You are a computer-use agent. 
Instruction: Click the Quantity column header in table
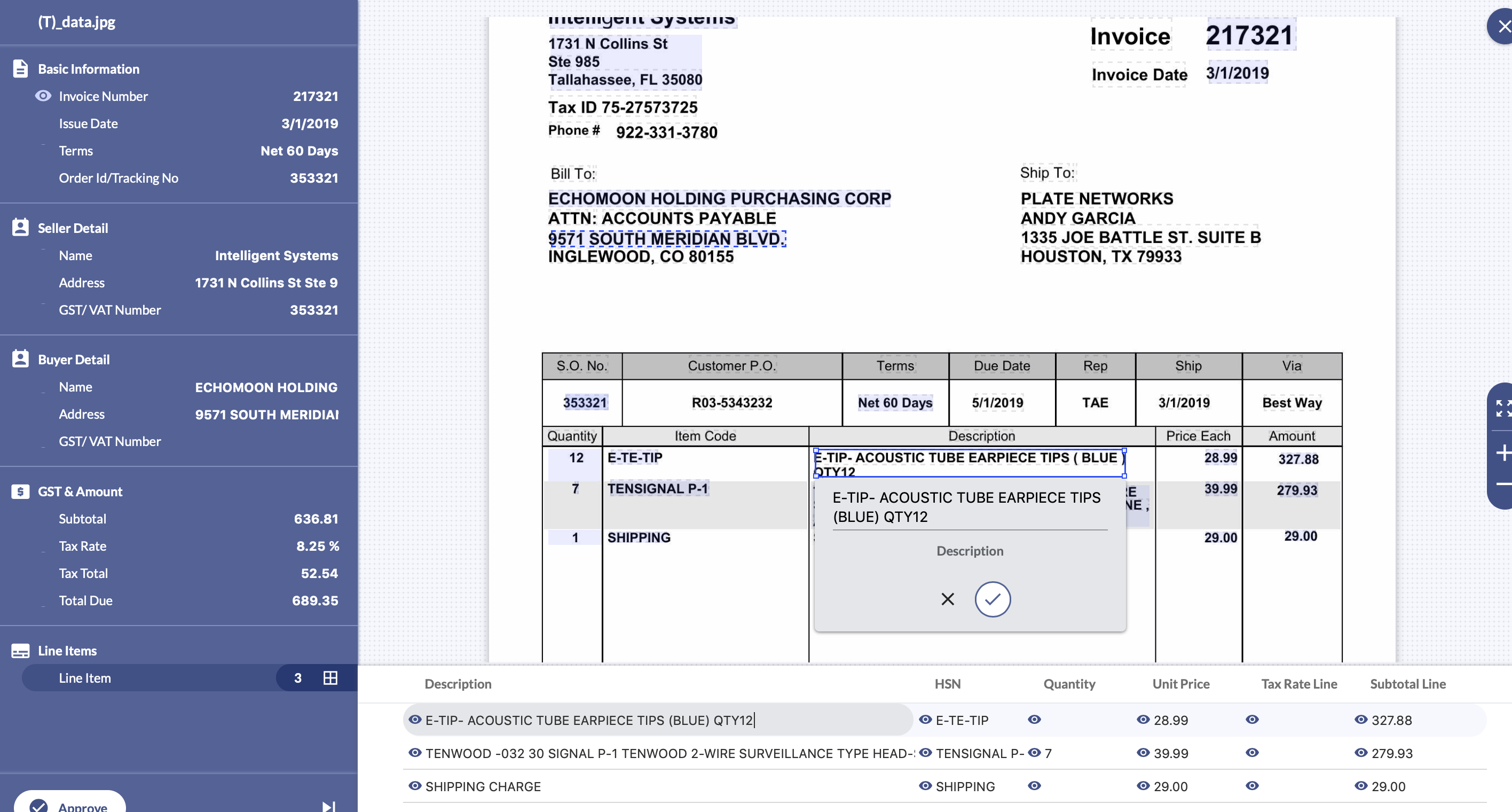(x=1069, y=684)
